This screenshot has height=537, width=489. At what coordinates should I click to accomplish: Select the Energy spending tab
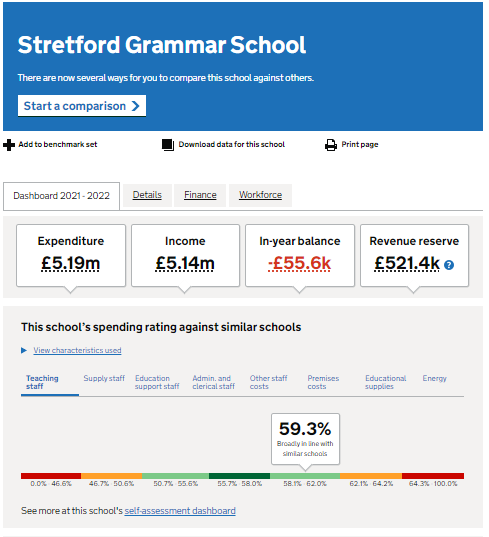[435, 378]
